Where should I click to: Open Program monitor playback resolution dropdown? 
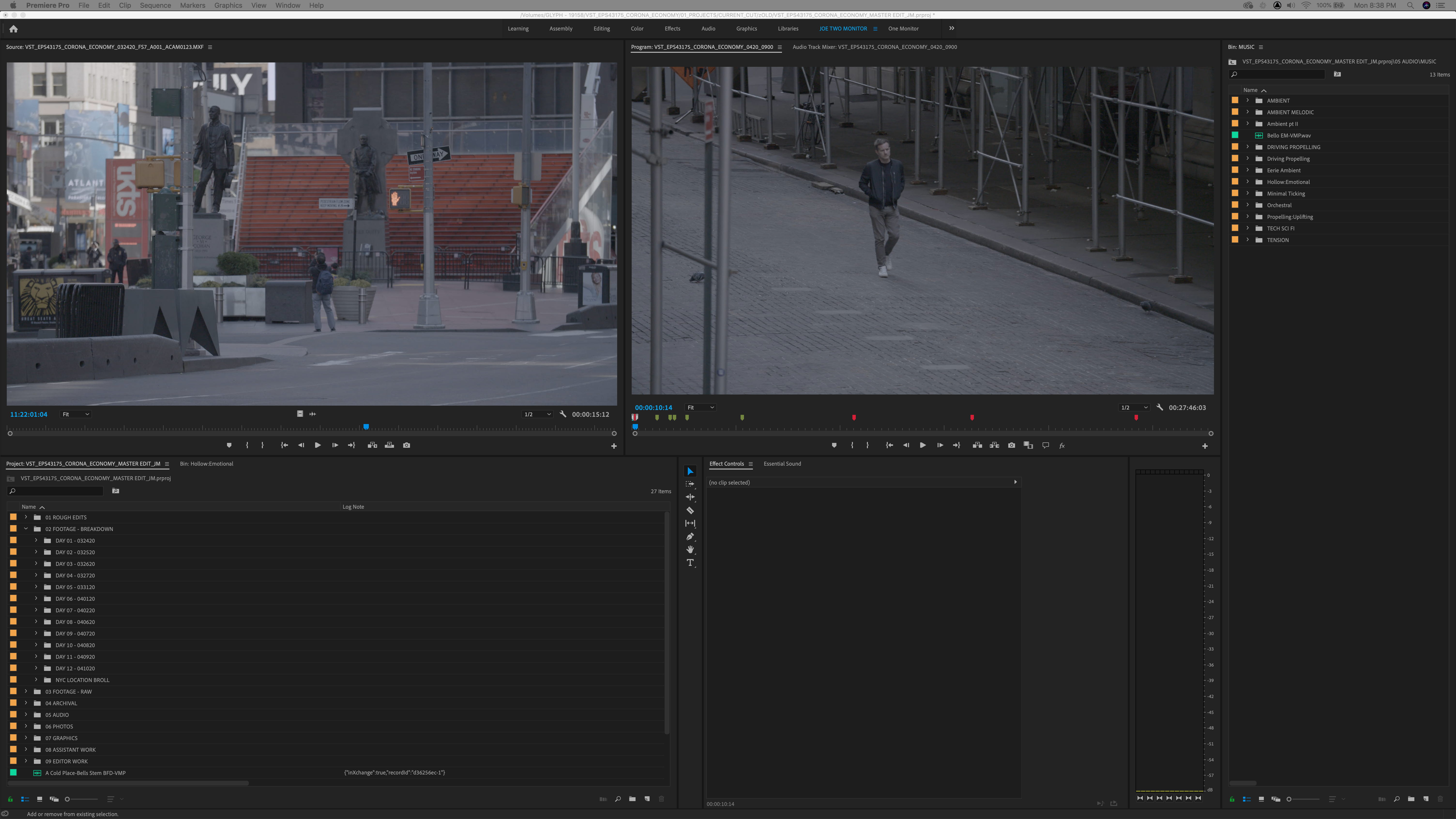click(1134, 408)
